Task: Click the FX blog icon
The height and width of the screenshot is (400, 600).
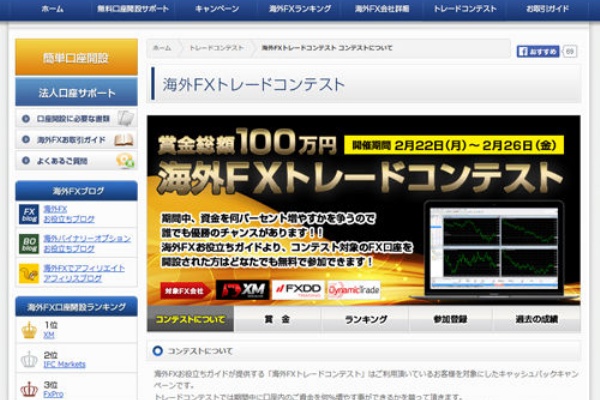Action: point(29,214)
